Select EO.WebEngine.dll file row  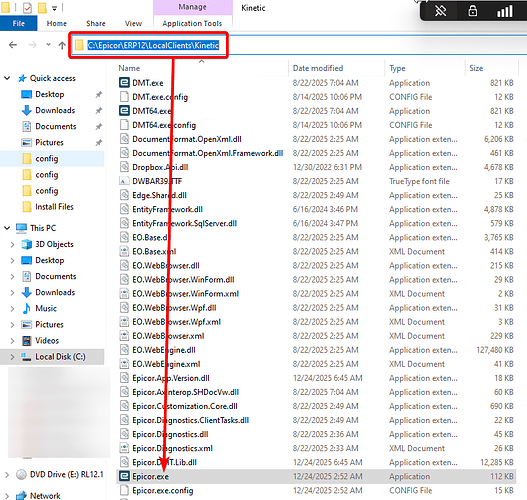316,350
